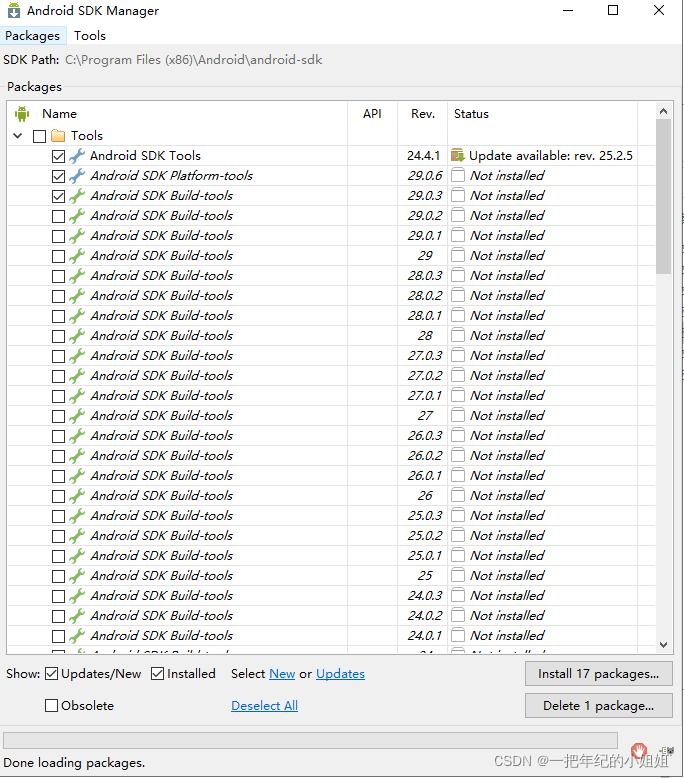Viewport: 684px width, 778px height.
Task: Click the wrench icon for Android SDK Tools
Action: click(77, 156)
